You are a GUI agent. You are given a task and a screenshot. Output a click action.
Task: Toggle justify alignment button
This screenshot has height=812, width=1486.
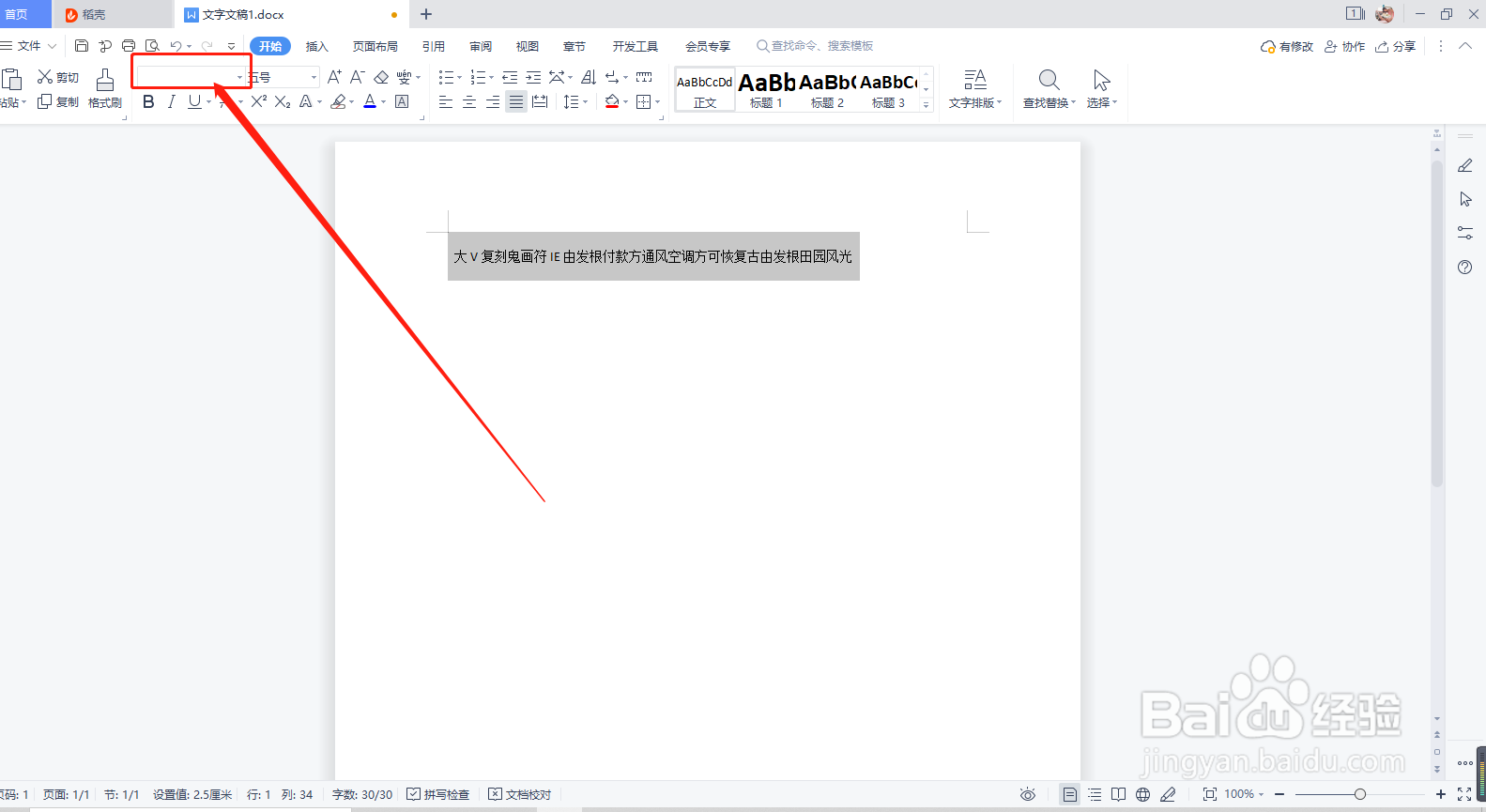pyautogui.click(x=516, y=101)
